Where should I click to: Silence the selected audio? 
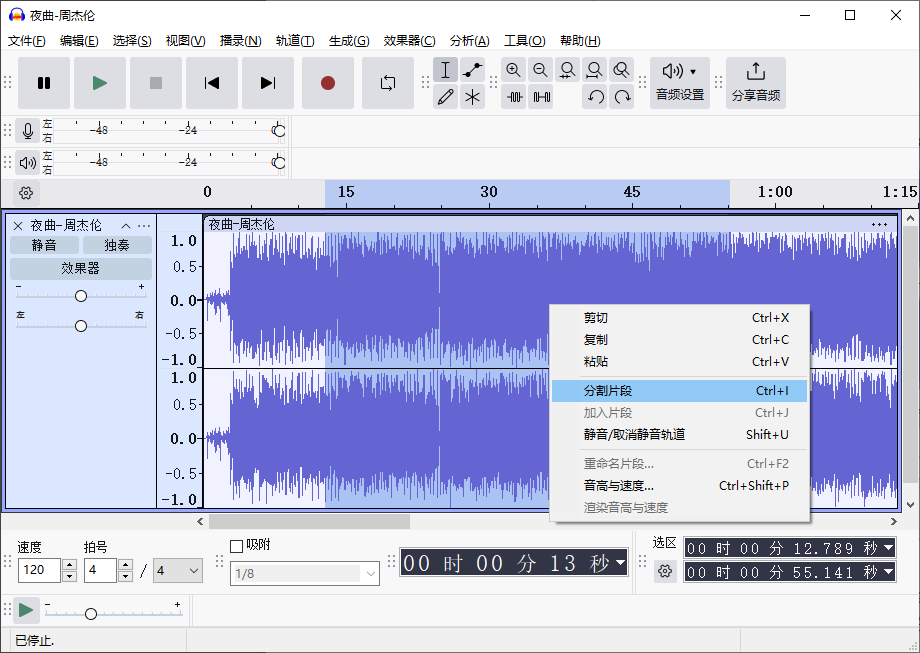pos(540,97)
